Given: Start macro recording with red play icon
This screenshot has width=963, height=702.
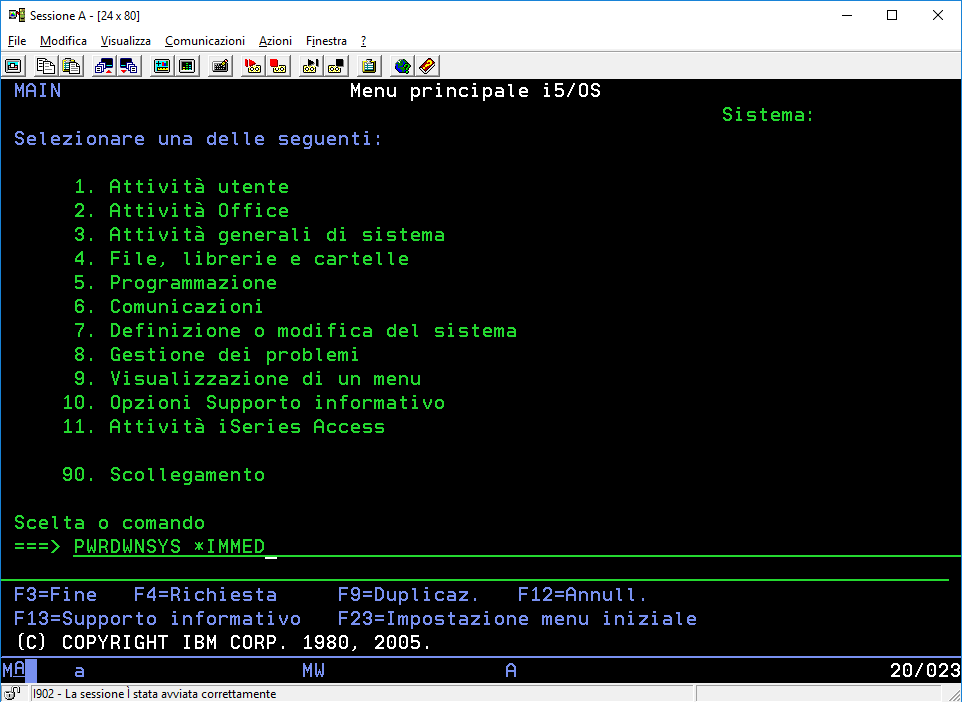Looking at the screenshot, I should pyautogui.click(x=252, y=66).
